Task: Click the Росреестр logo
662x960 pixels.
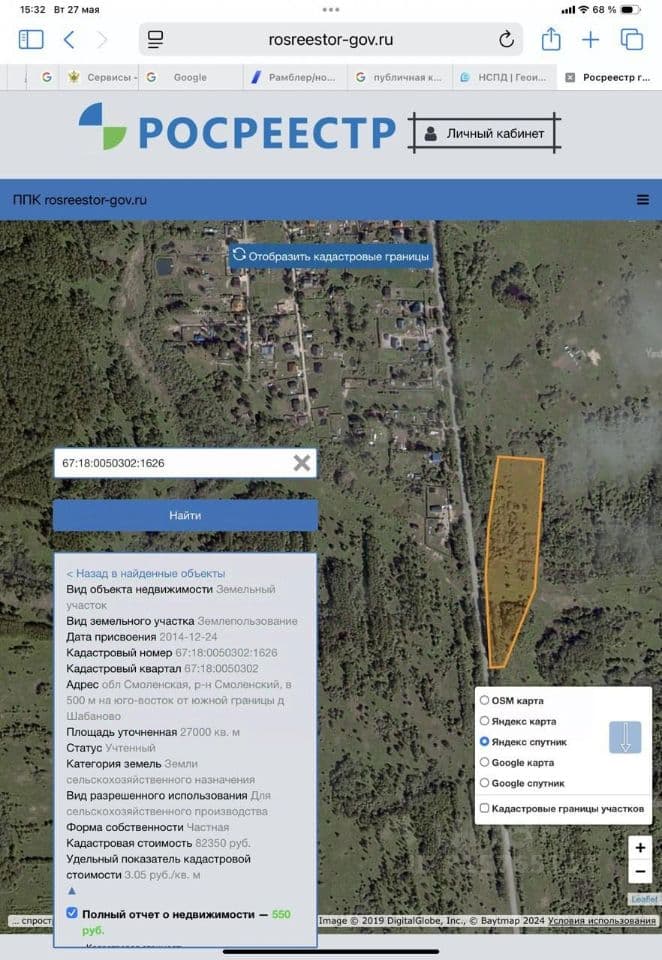Action: (238, 129)
